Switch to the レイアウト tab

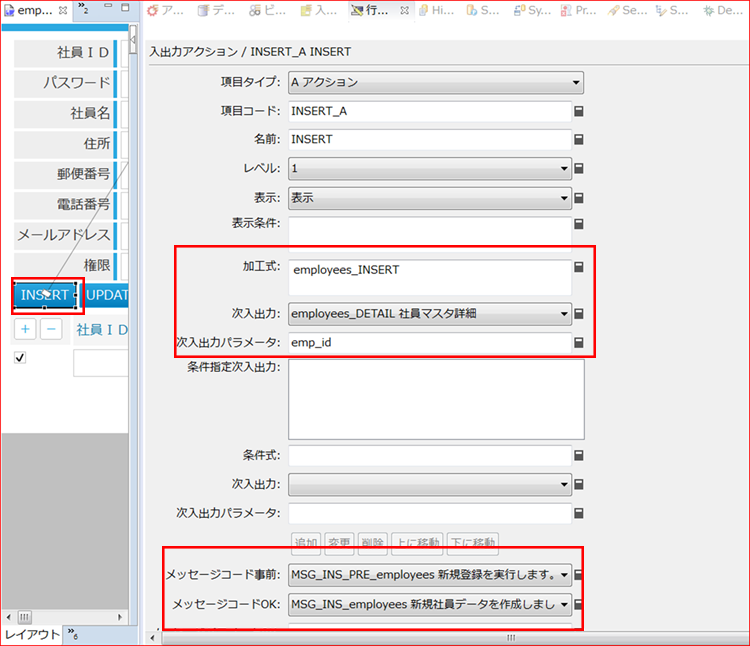(31, 635)
